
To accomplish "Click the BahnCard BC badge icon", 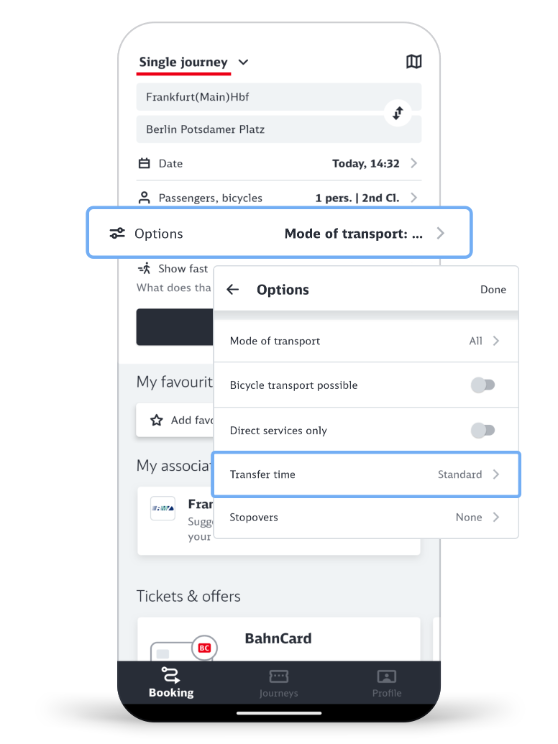I will (205, 648).
